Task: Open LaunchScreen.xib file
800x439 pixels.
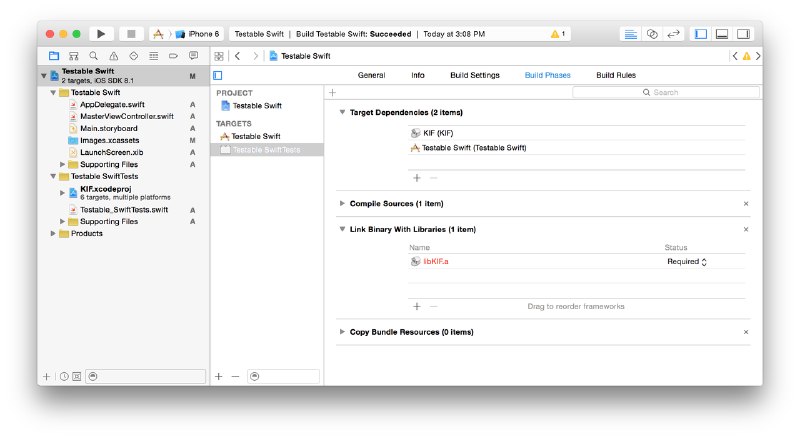Action: coord(111,152)
